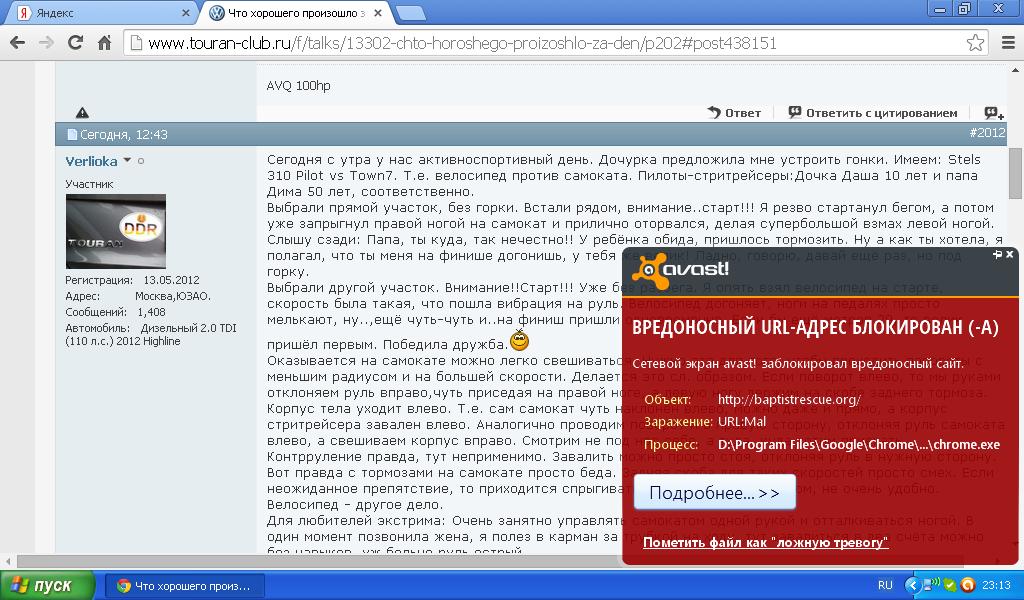Click the post document icon beside Сегодня, 12:43
1024x600 pixels.
(72, 135)
